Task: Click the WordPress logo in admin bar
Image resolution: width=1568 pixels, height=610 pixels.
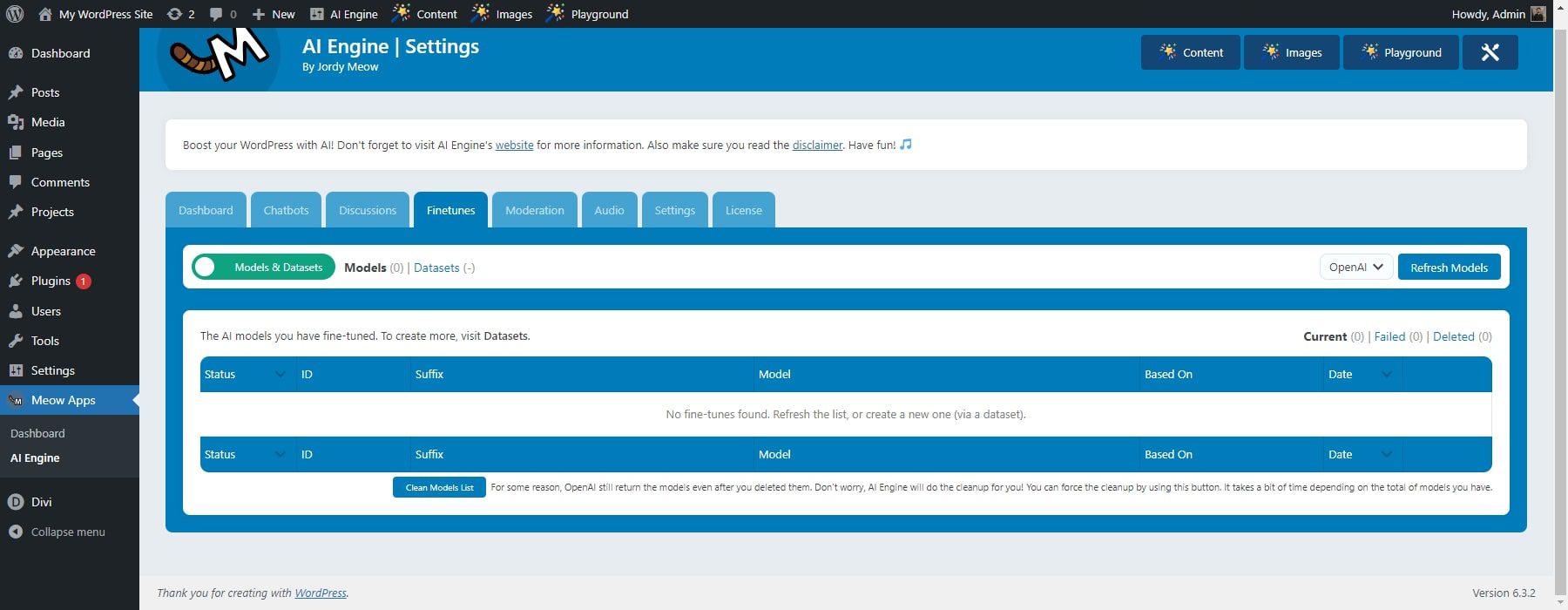Action: (15, 14)
